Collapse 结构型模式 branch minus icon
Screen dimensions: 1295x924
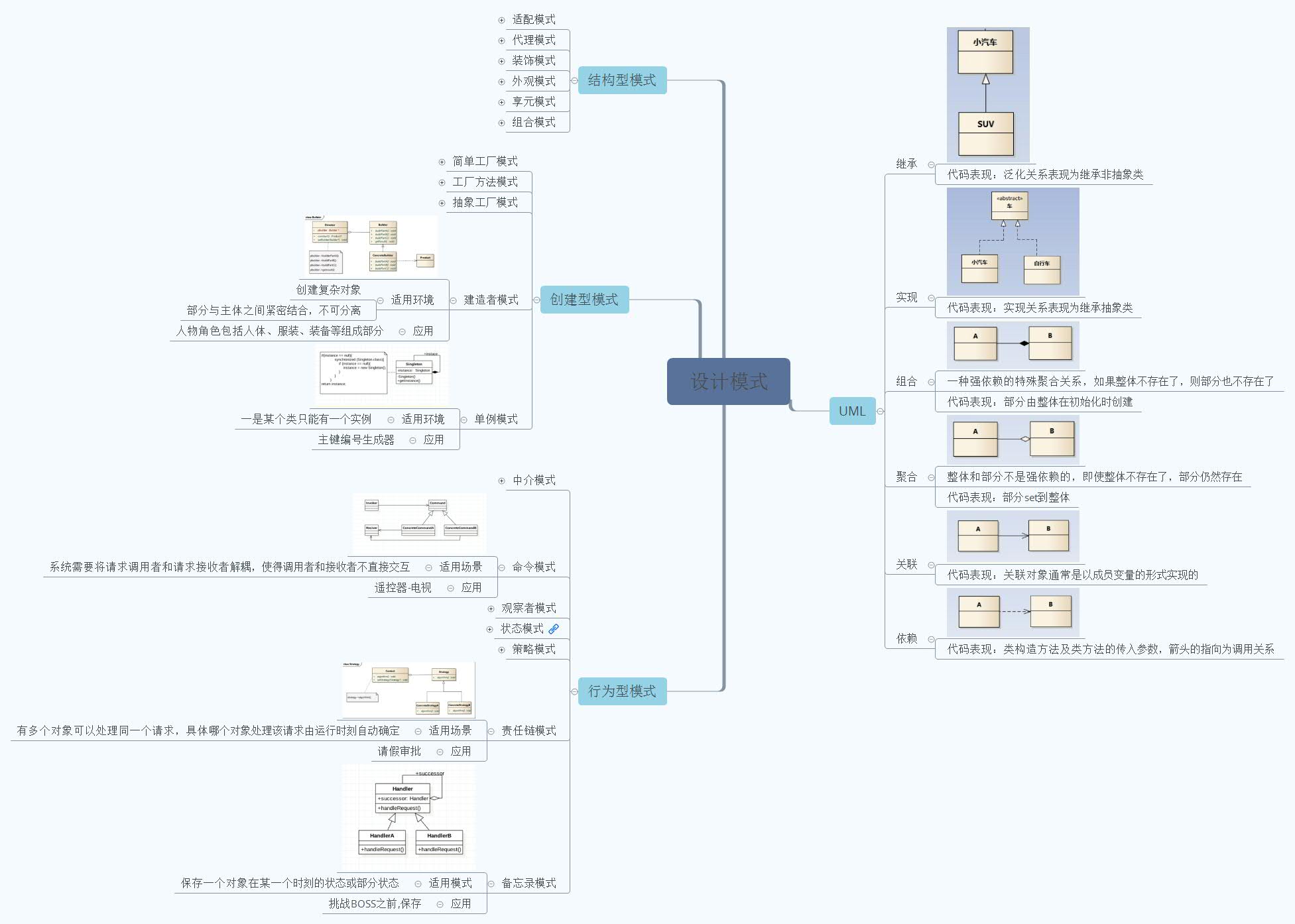[574, 81]
